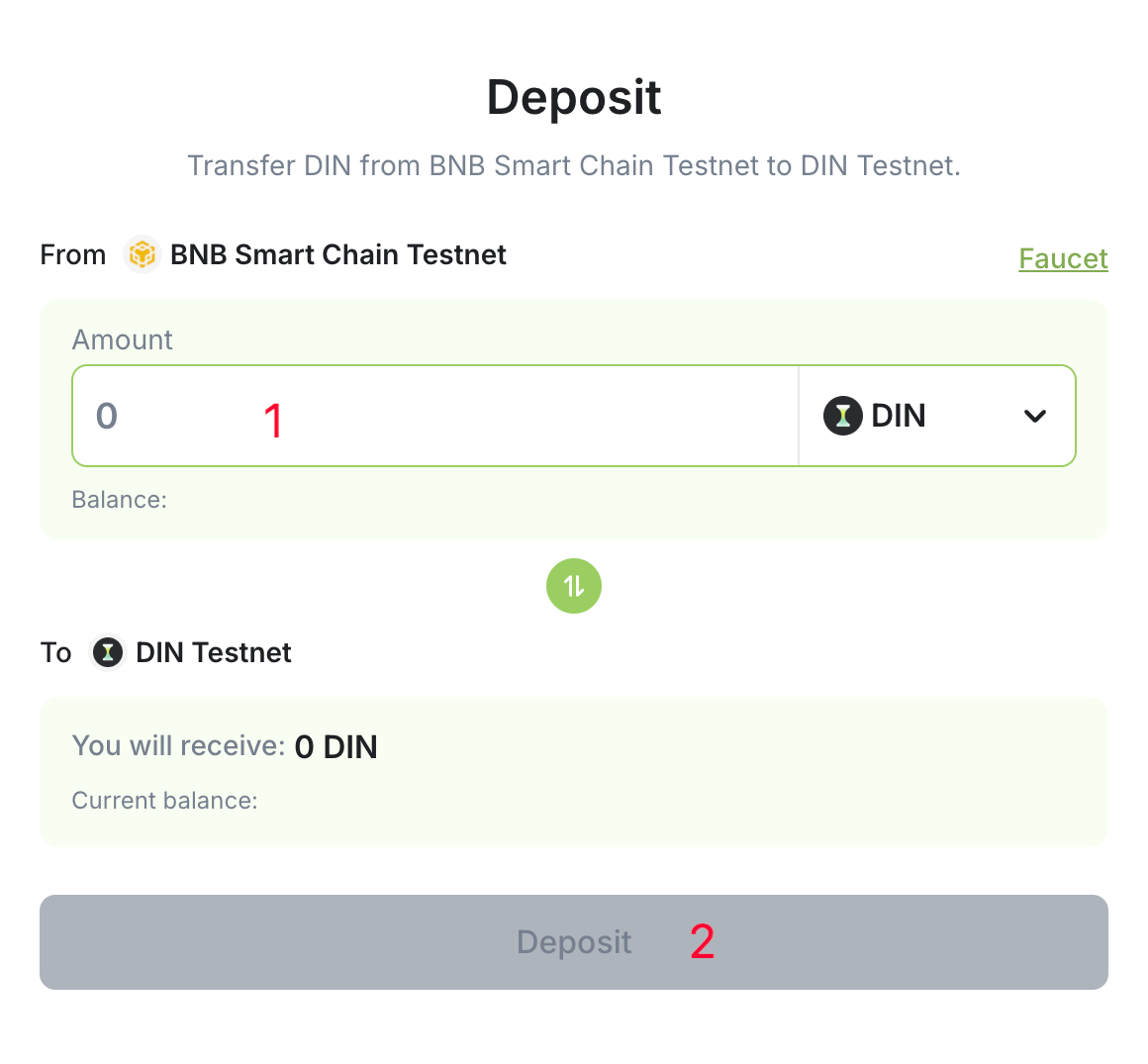This screenshot has height=1064, width=1148.
Task: Click the 0 DIN receive amount
Action: pos(336,747)
